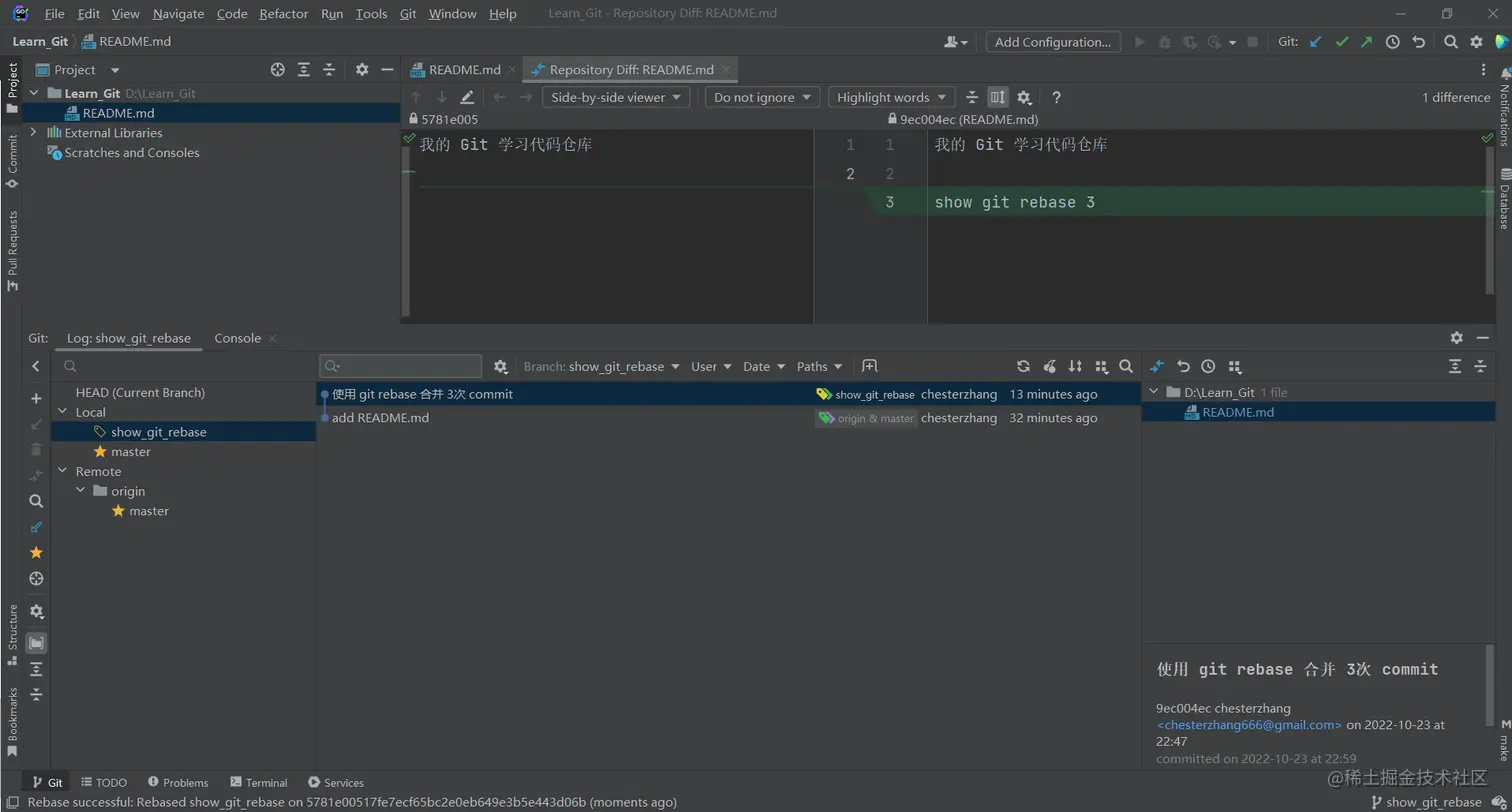
Task: Click the green Git commit checkmark icon
Action: tap(1342, 42)
